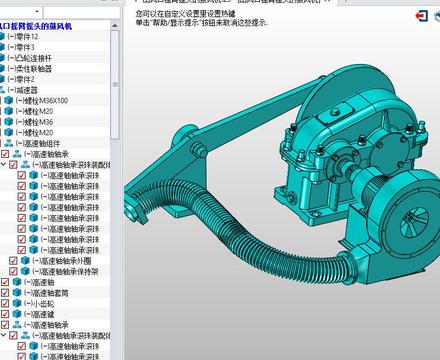The image size is (440, 360).
Task: Click the cube icon beside 零件12
Action: pyautogui.click(x=2, y=36)
